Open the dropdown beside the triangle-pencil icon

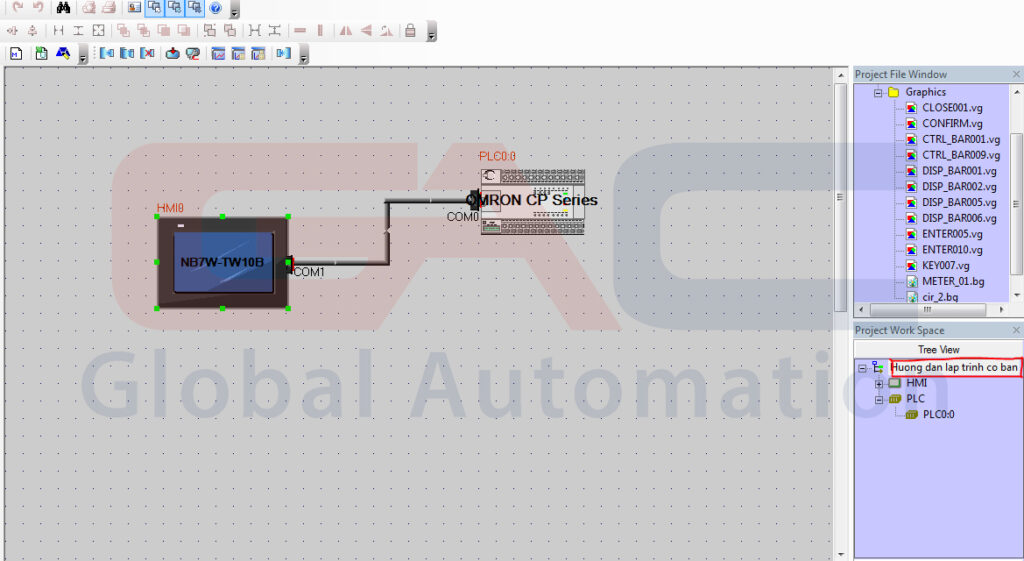click(82, 56)
